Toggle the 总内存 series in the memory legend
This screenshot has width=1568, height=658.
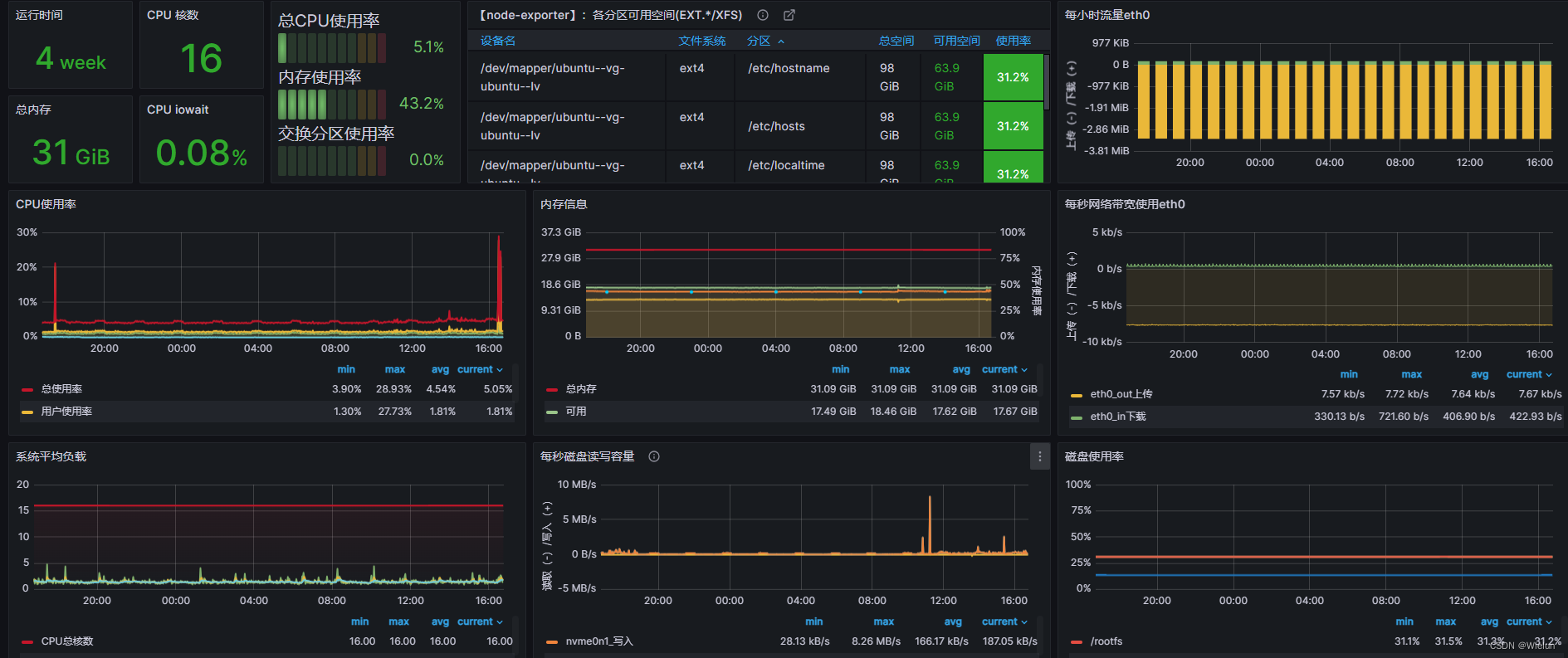click(x=581, y=389)
